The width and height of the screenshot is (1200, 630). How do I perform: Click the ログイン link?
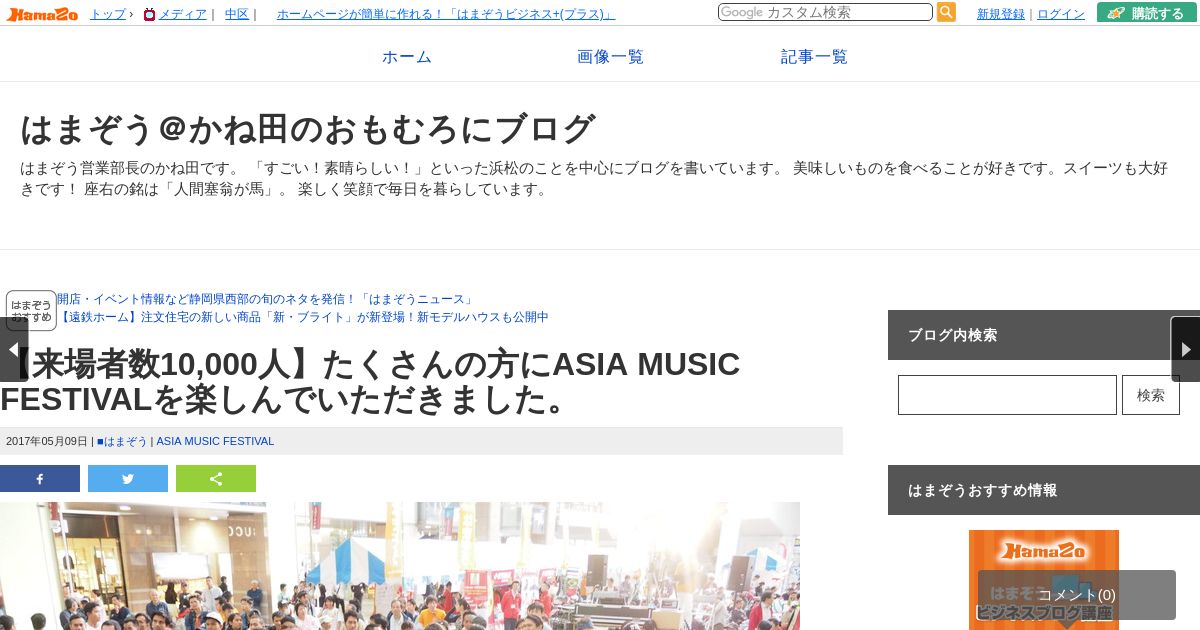coord(1061,14)
